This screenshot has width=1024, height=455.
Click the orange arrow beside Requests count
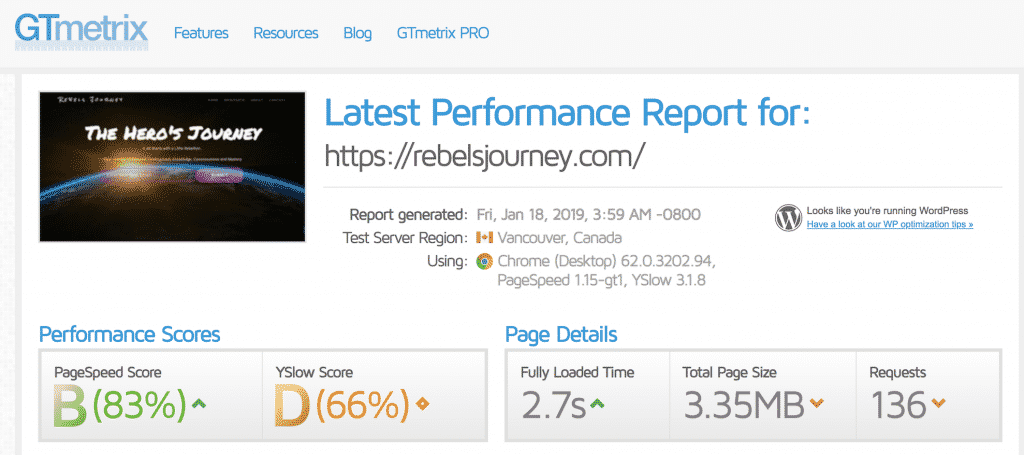pyautogui.click(x=938, y=404)
